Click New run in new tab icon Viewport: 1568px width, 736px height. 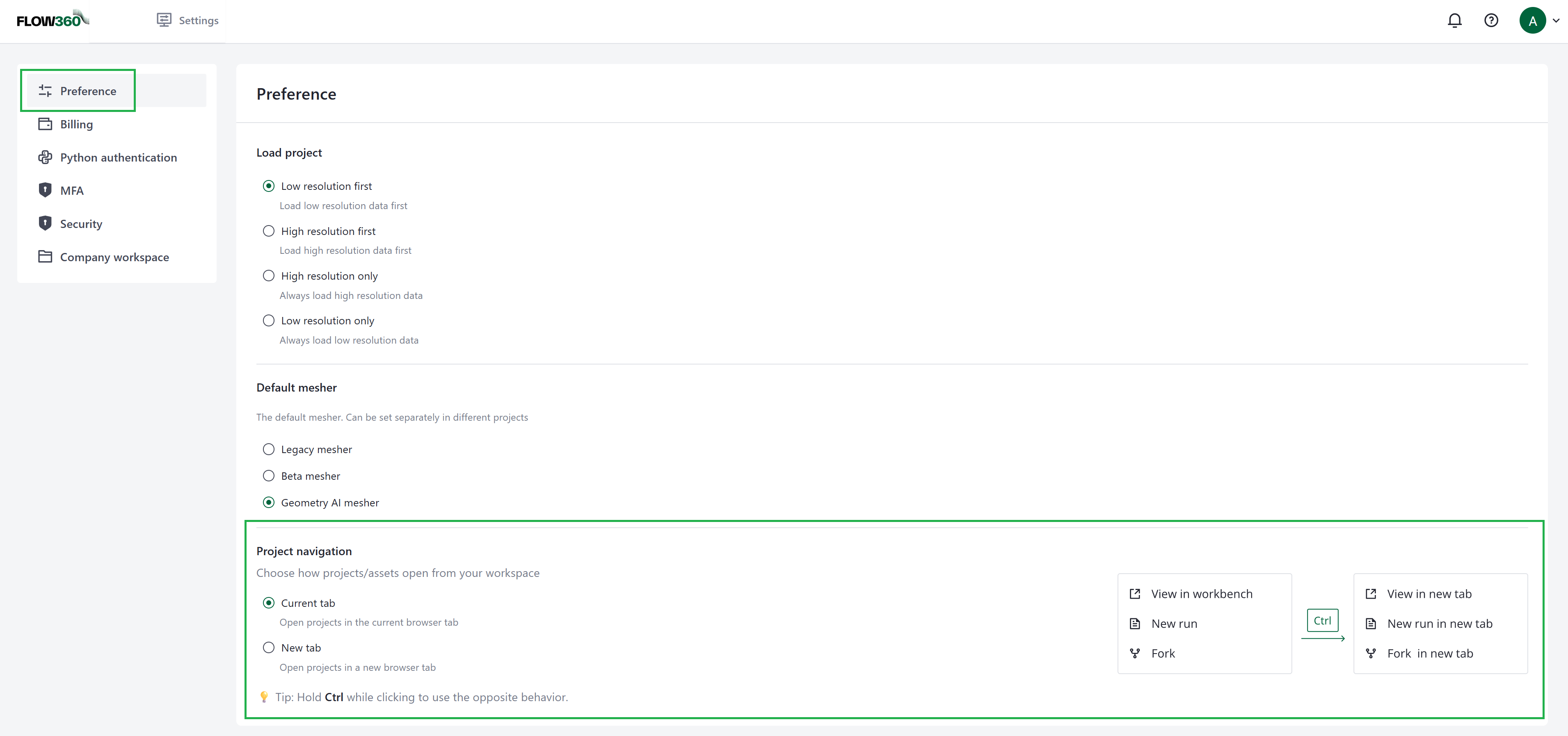(1371, 624)
